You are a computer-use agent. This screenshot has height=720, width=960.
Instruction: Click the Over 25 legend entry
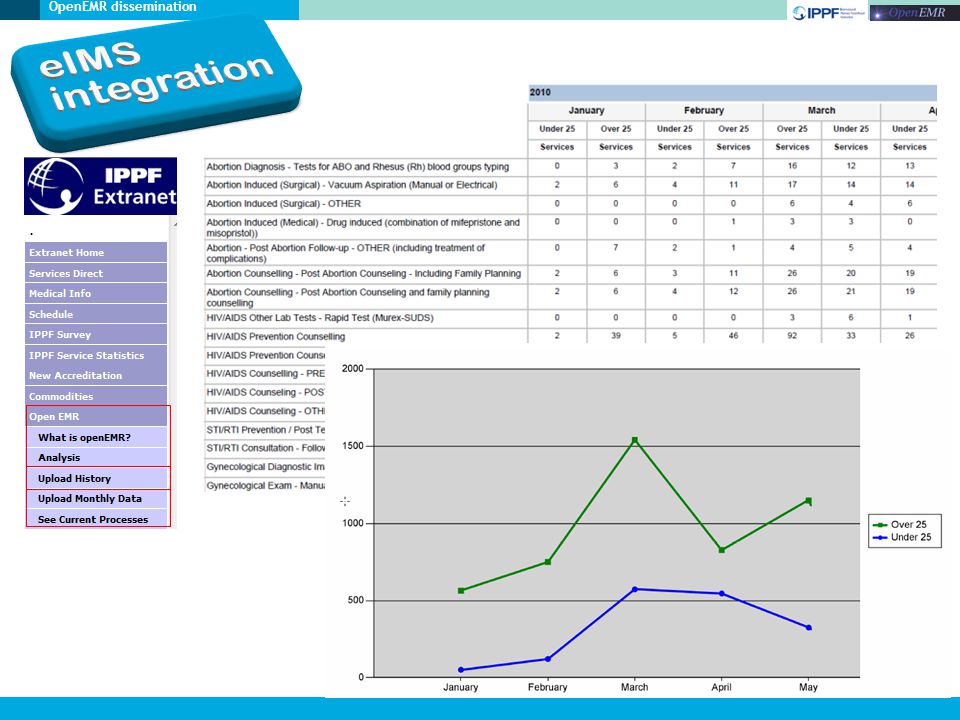(900, 525)
